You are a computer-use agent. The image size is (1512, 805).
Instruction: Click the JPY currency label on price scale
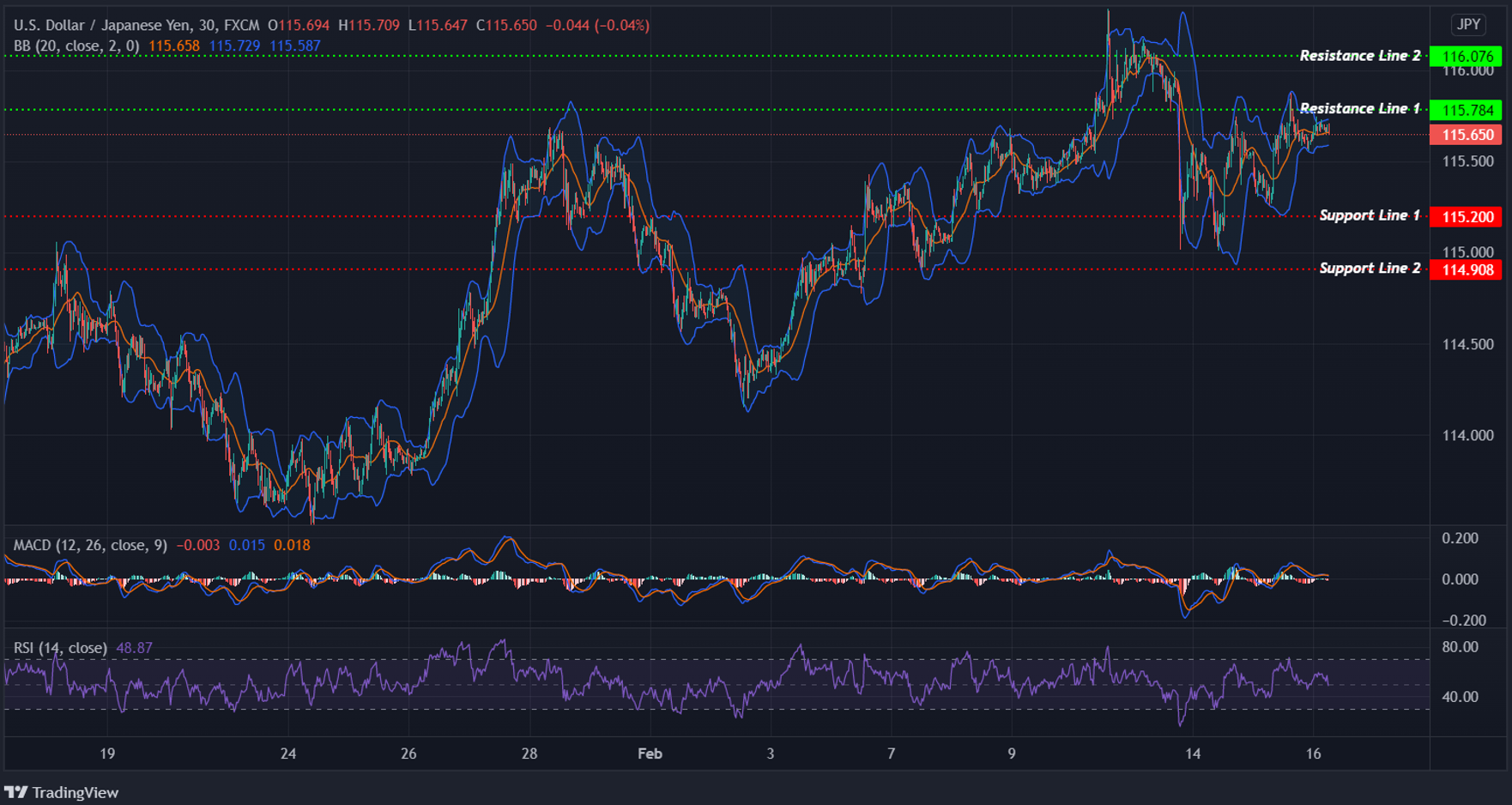1467,25
